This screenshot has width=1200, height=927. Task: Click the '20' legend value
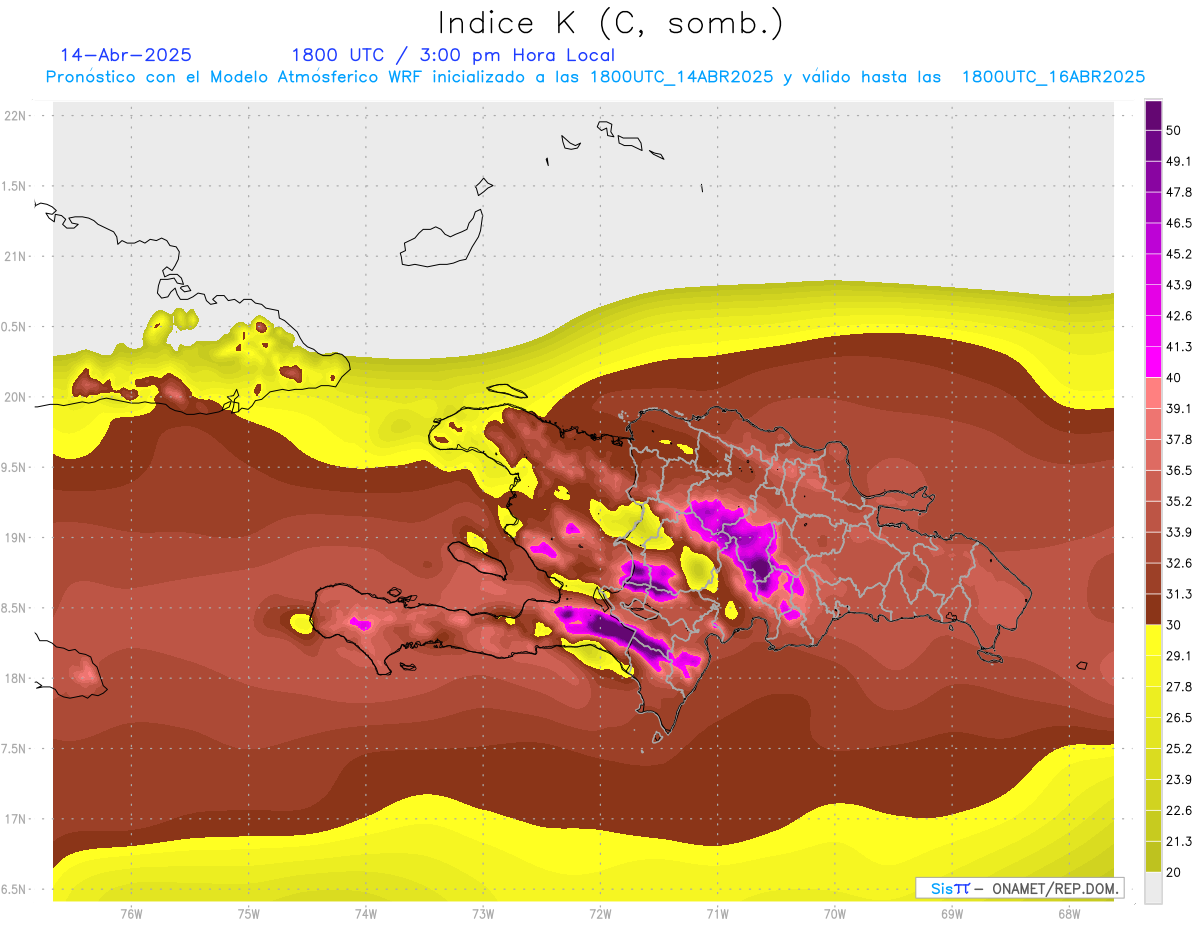click(1174, 871)
